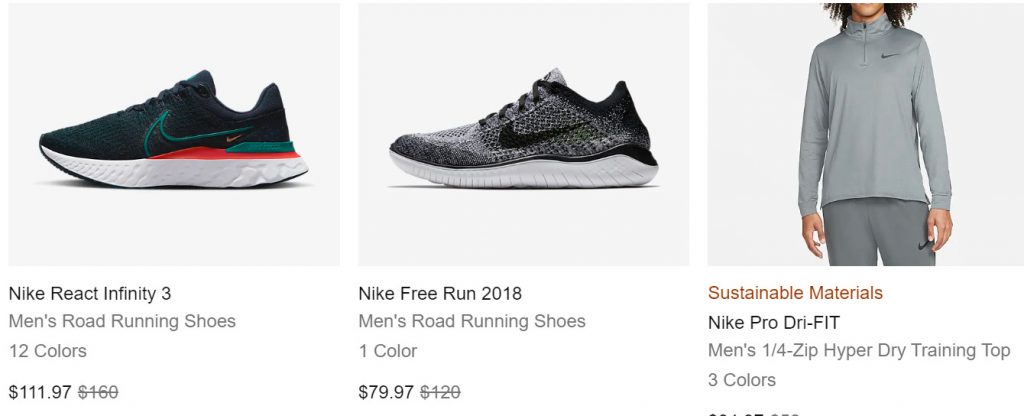The height and width of the screenshot is (416, 1024).
Task: Open the Nike React Infinity 3 shoe image
Action: 174,135
